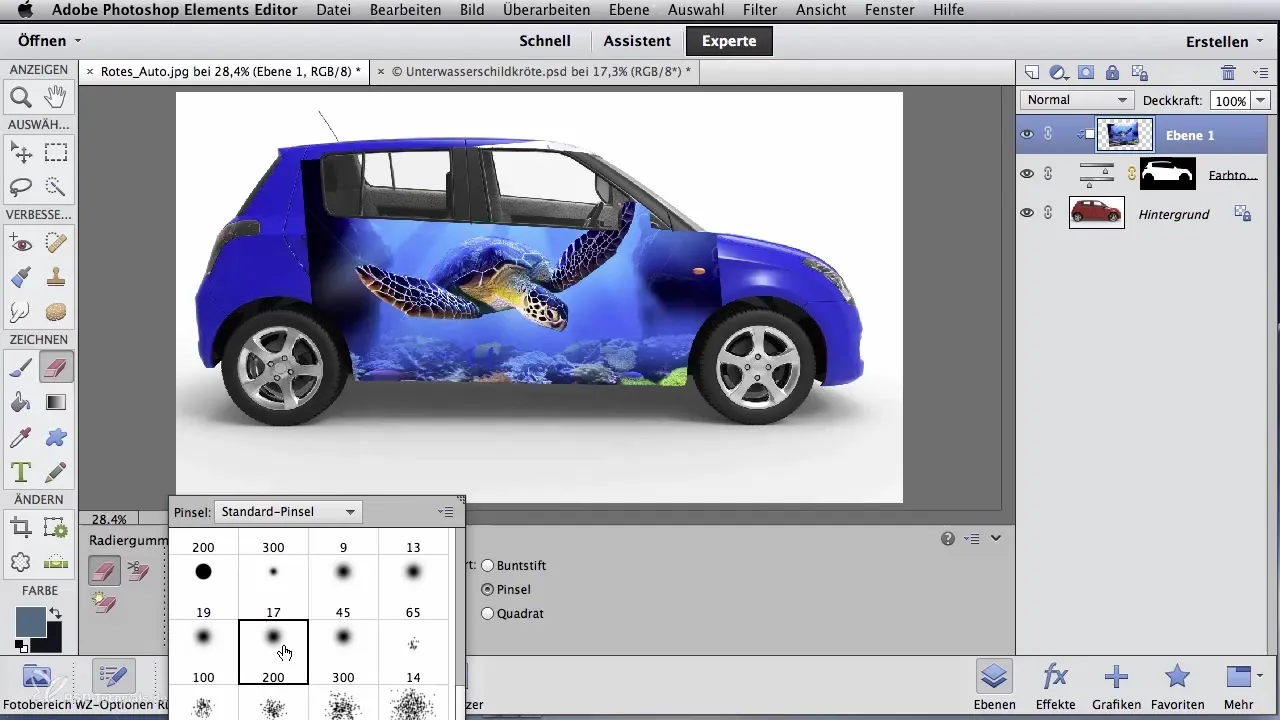Select the Quick Selection tool
The image size is (1280, 720).
[x=56, y=186]
